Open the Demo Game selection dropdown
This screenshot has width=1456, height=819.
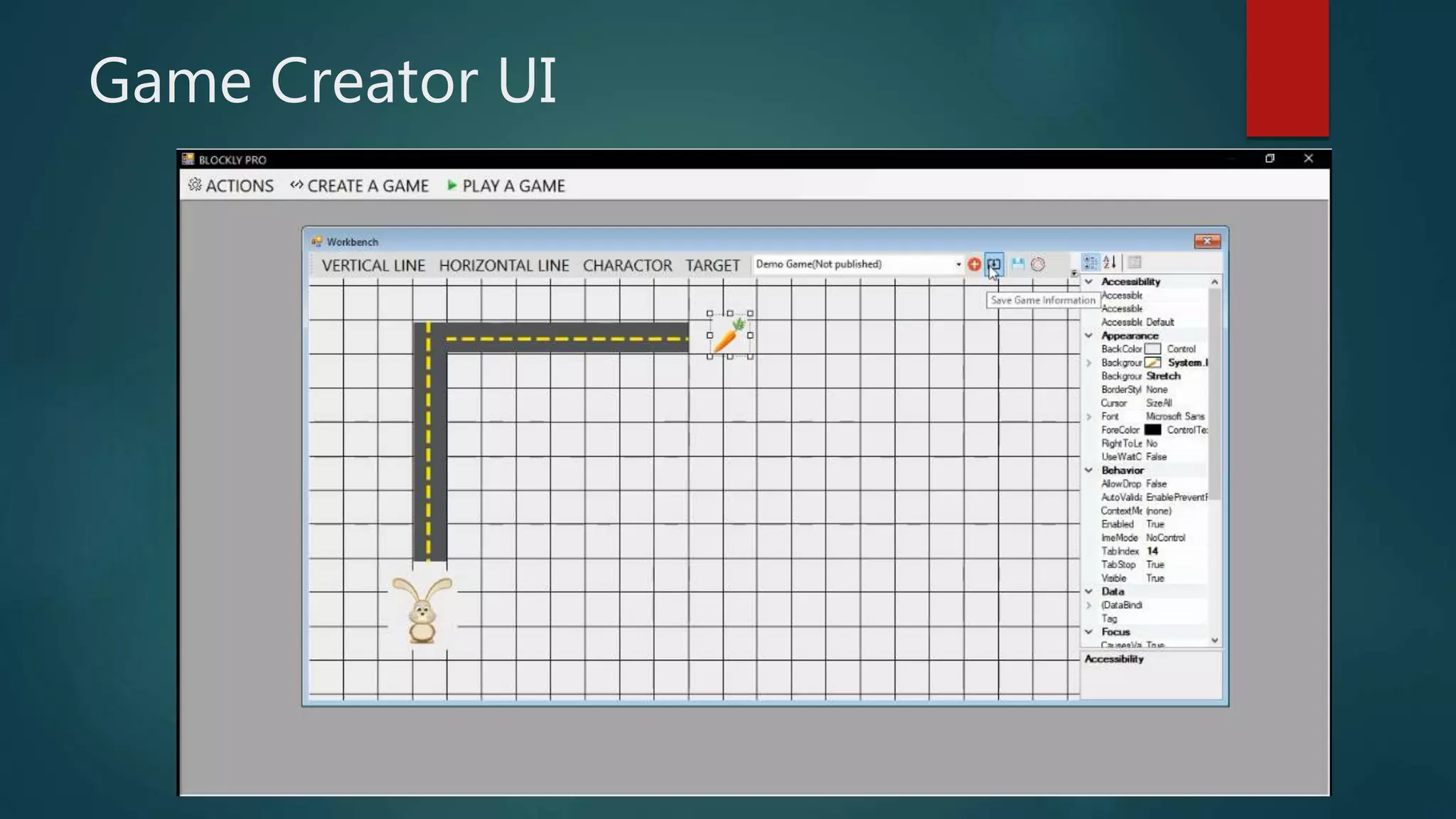958,264
